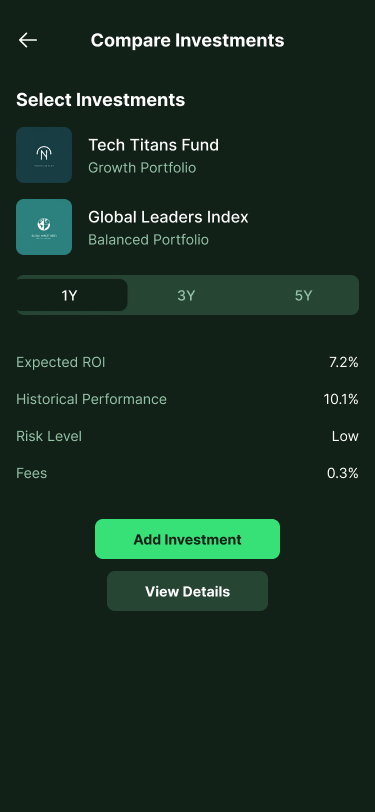Click the 7.2% ROI value
The image size is (375, 812).
click(x=344, y=362)
